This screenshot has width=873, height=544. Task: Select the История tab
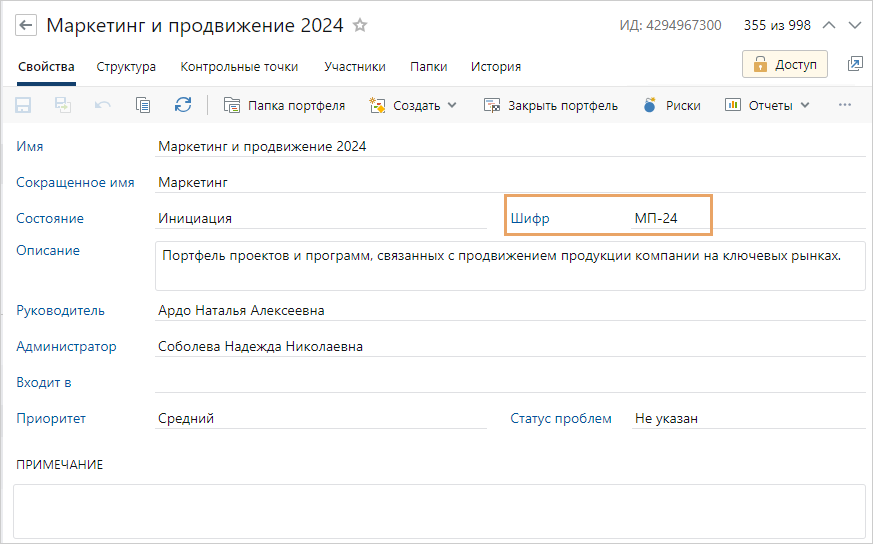(496, 67)
